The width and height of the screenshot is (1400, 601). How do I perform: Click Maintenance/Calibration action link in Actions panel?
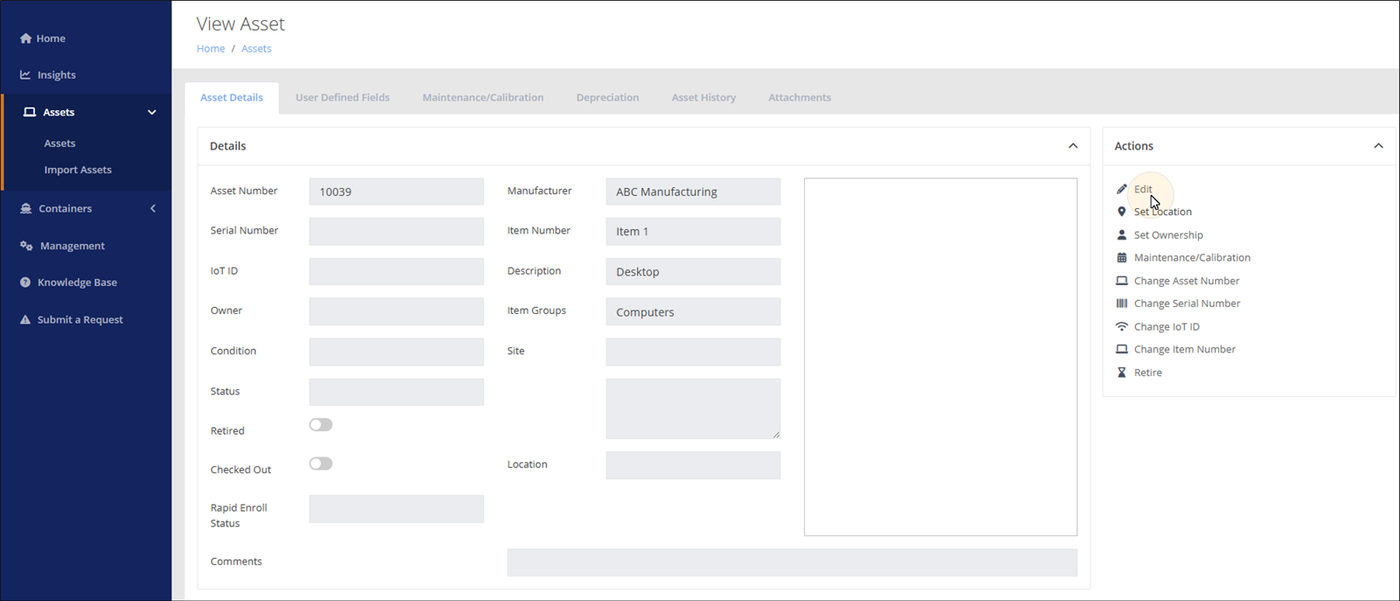click(1192, 257)
